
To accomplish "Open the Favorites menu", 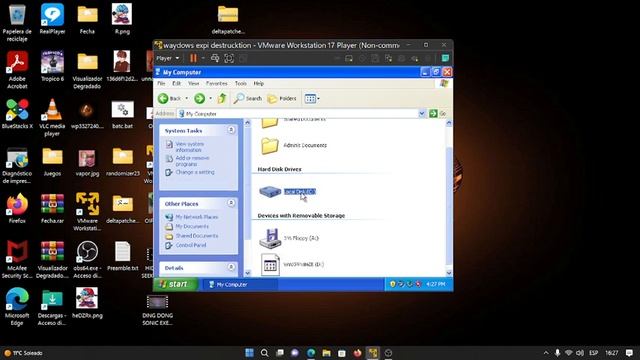I will [217, 83].
